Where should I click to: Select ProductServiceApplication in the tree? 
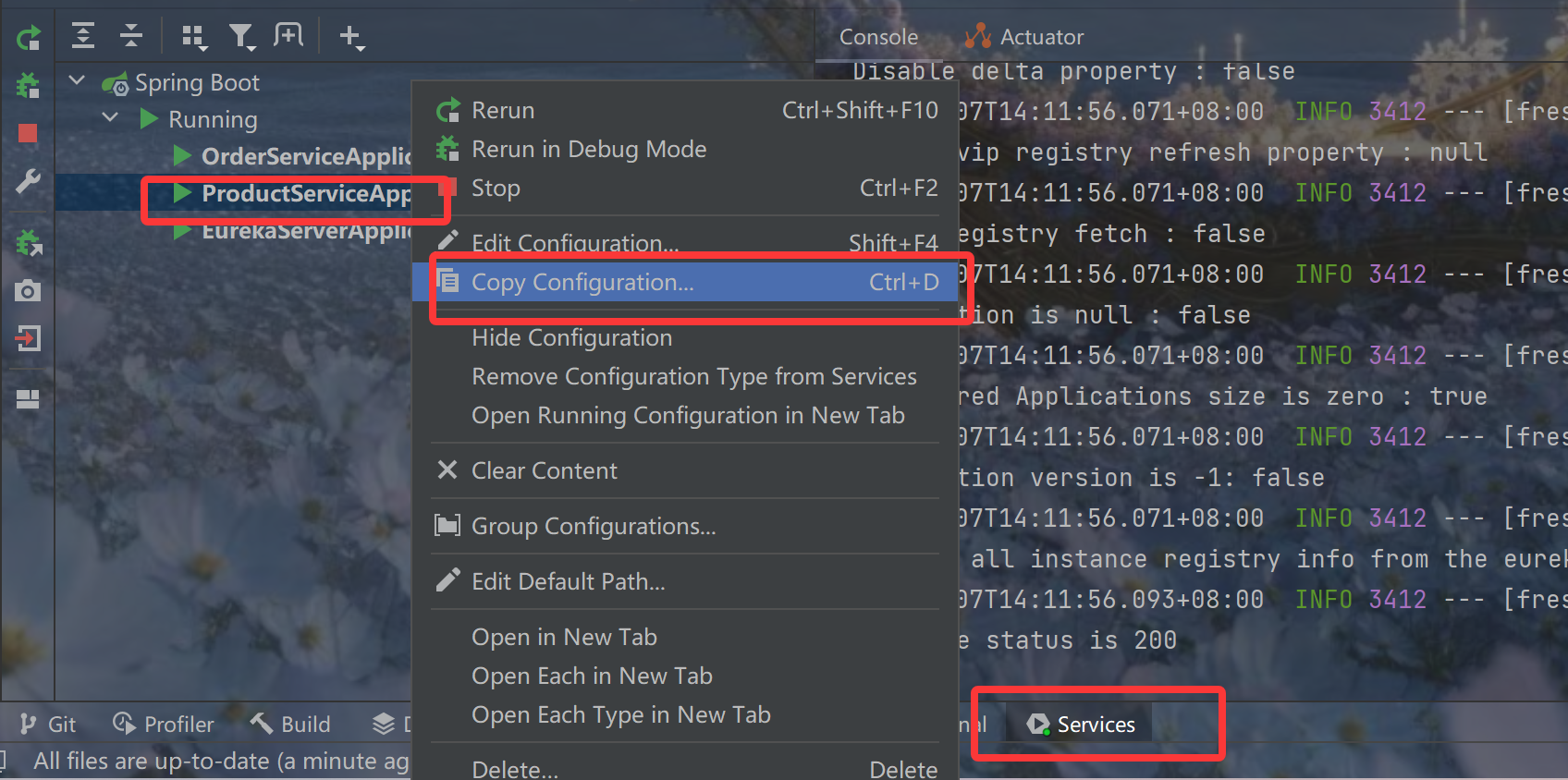(x=306, y=193)
